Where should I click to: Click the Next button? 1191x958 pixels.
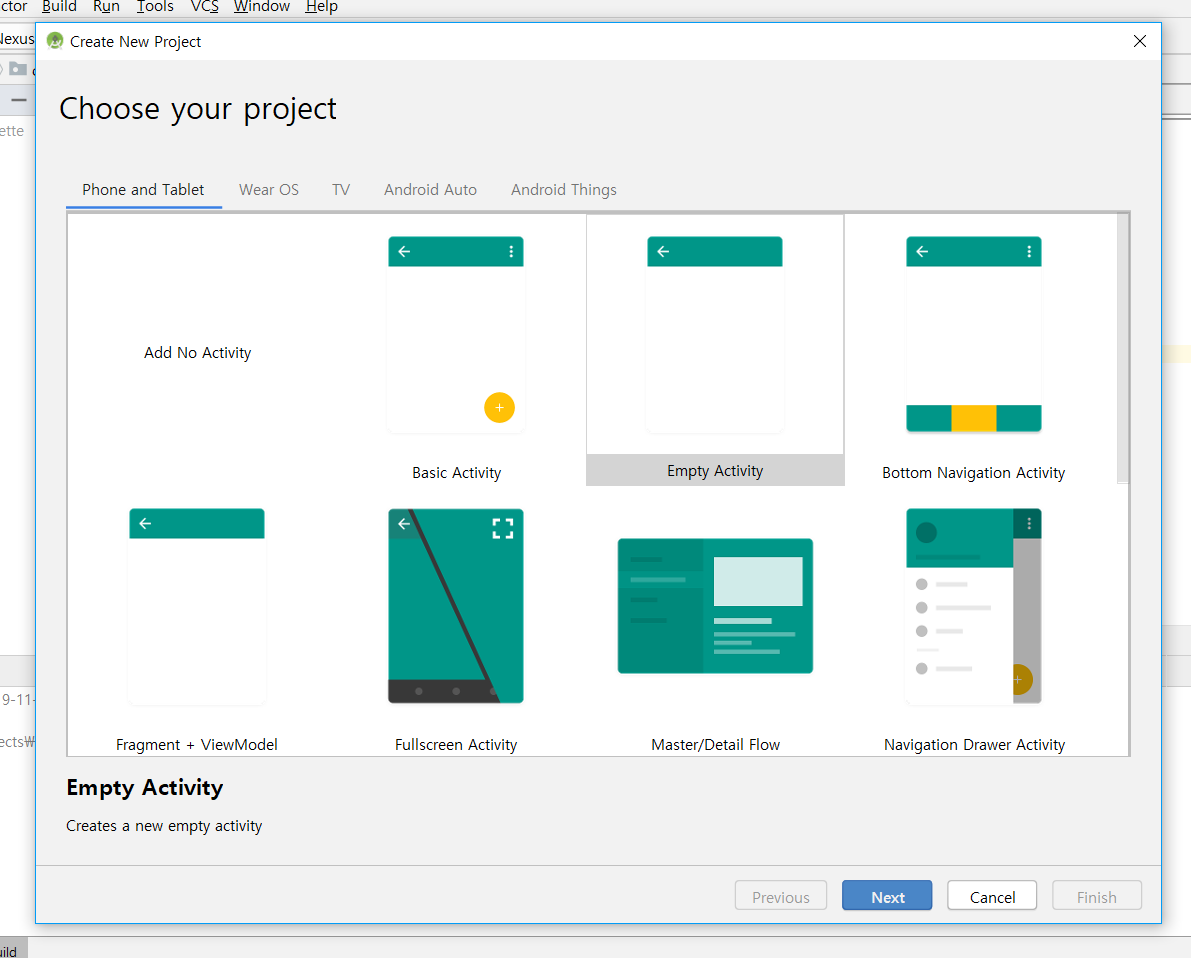[x=887, y=896]
